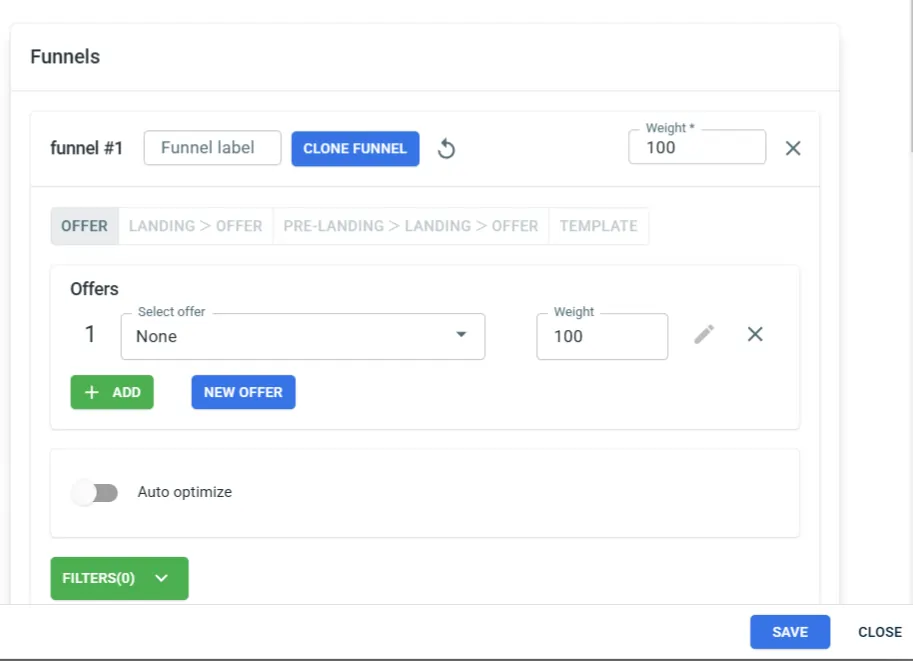Screen dimensions: 913x661
Task: Open the Pre-Landing > Landing > Offer tab
Action: click(x=410, y=226)
